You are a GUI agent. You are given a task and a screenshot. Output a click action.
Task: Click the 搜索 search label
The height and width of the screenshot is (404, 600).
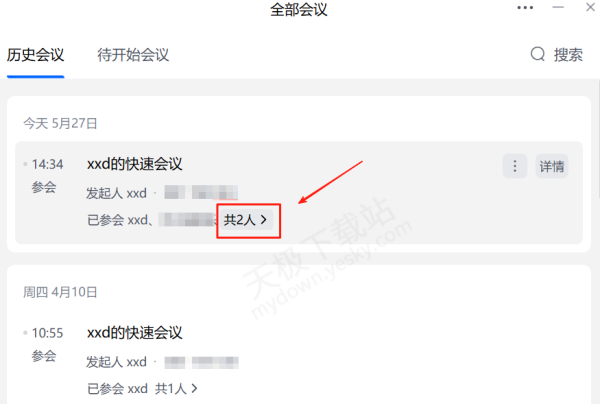[568, 55]
